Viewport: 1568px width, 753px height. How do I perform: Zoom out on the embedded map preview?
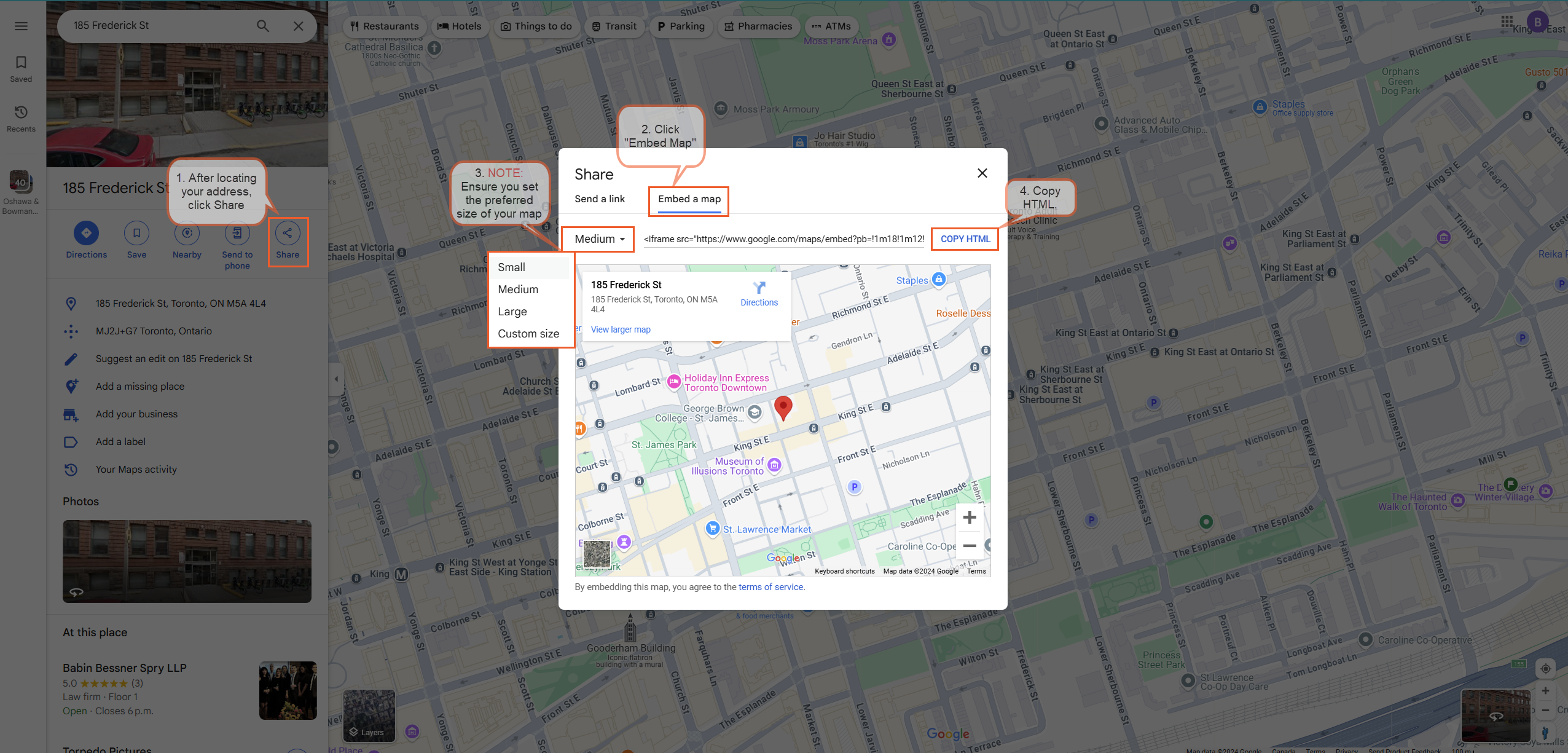pos(970,545)
